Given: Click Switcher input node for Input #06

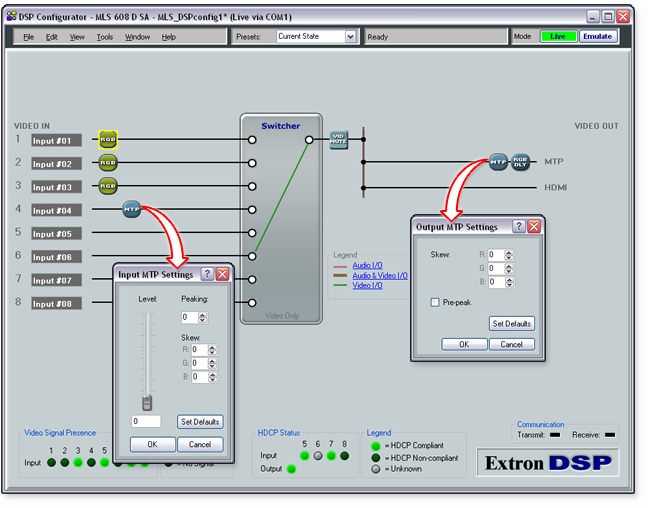Looking at the screenshot, I should pyautogui.click(x=252, y=256).
